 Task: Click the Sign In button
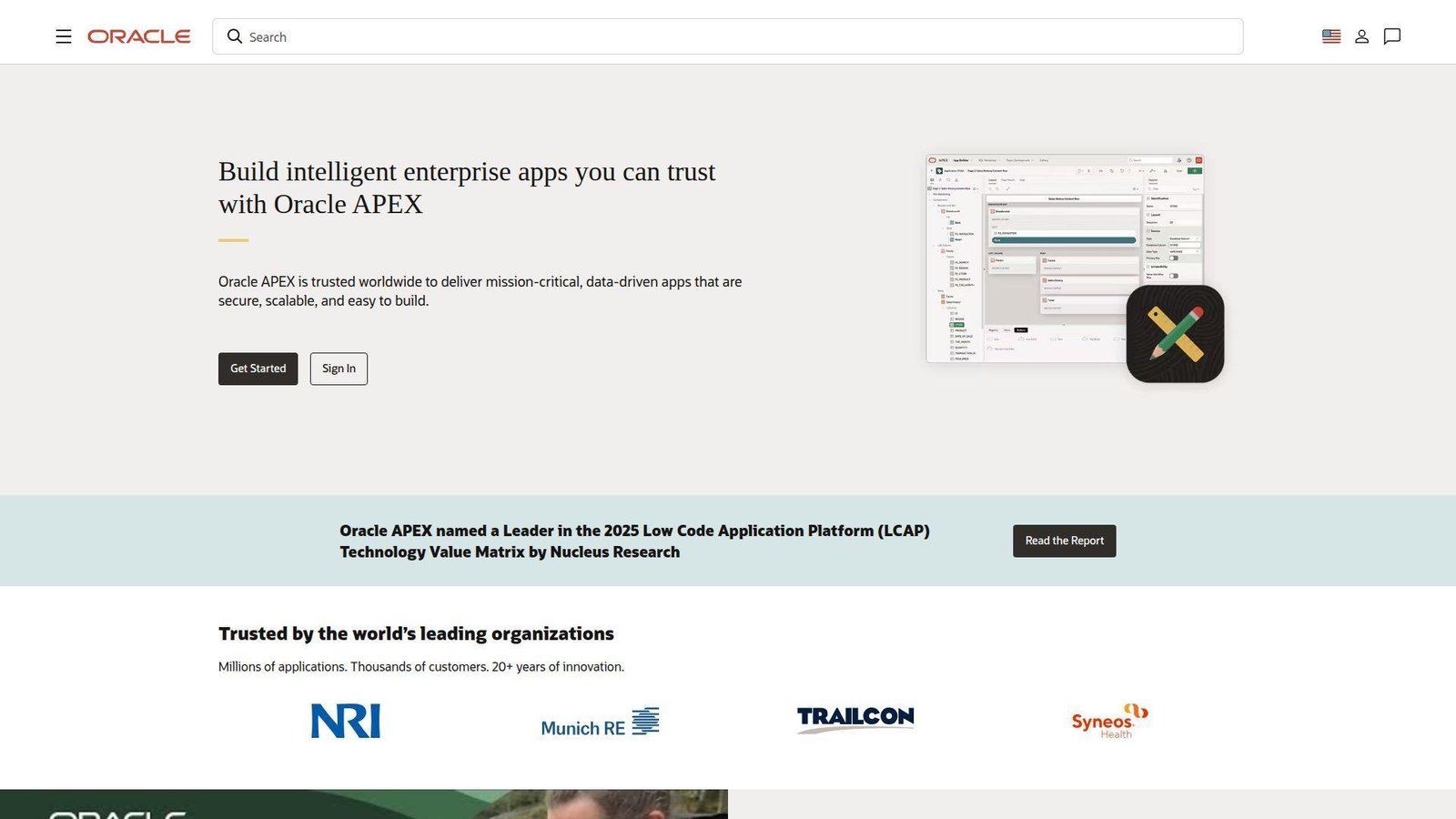click(339, 369)
